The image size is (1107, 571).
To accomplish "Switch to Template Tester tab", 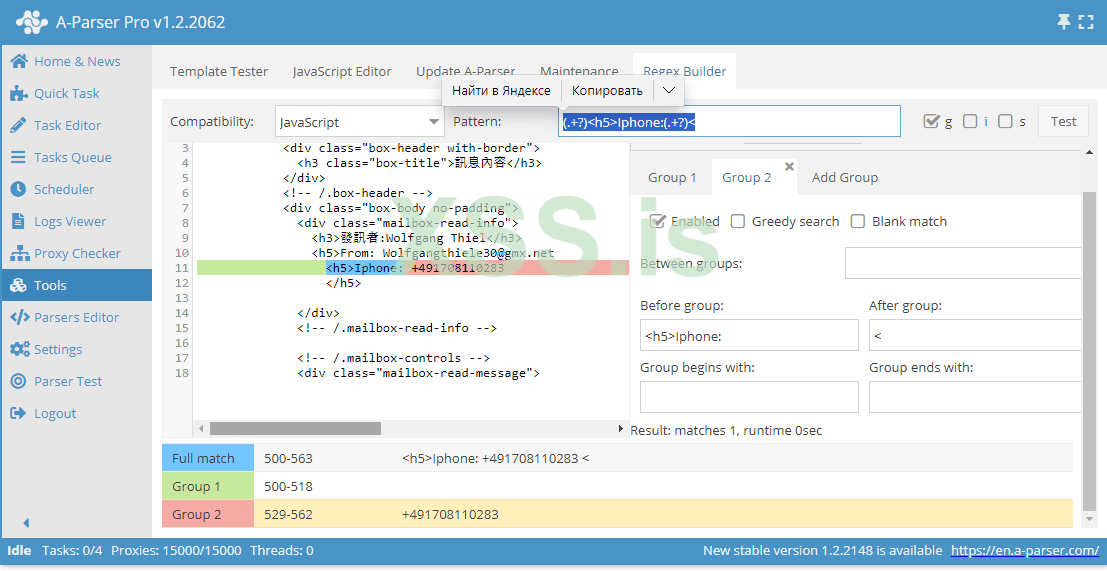I will [x=219, y=71].
